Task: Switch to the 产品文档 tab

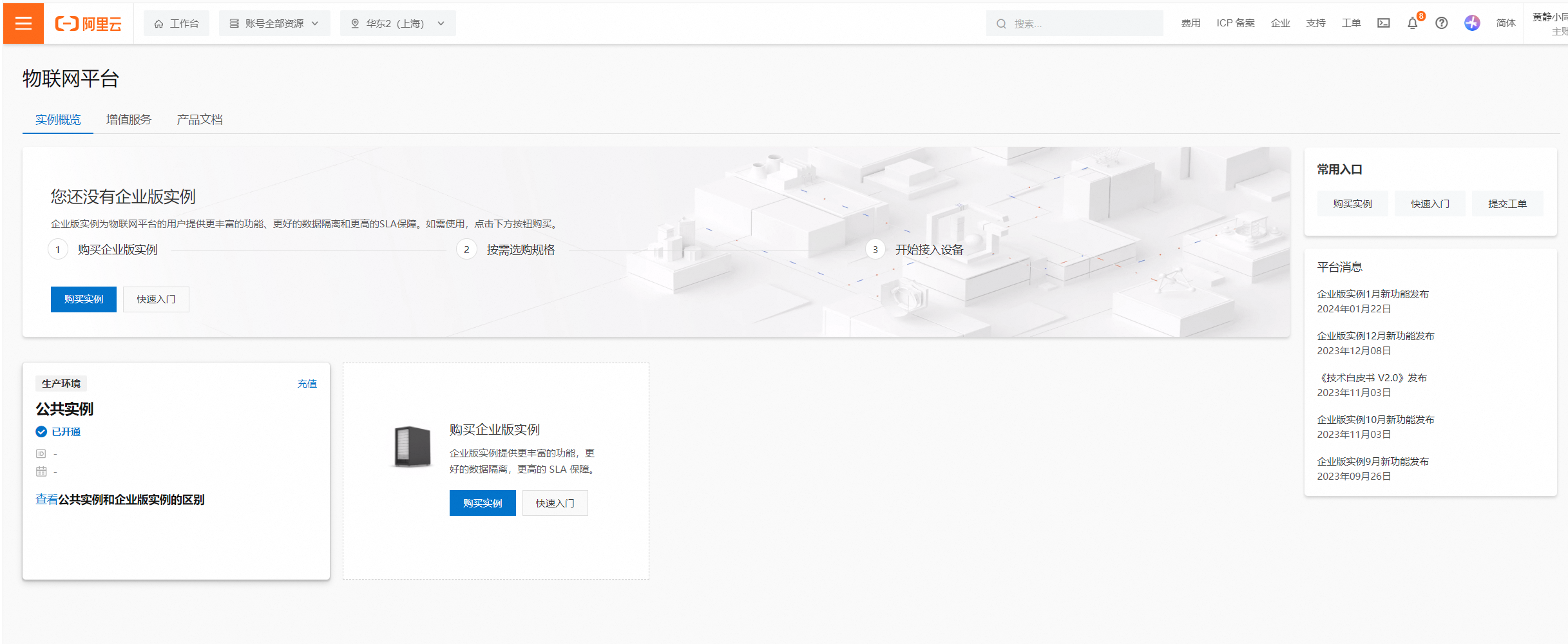Action: (x=200, y=120)
